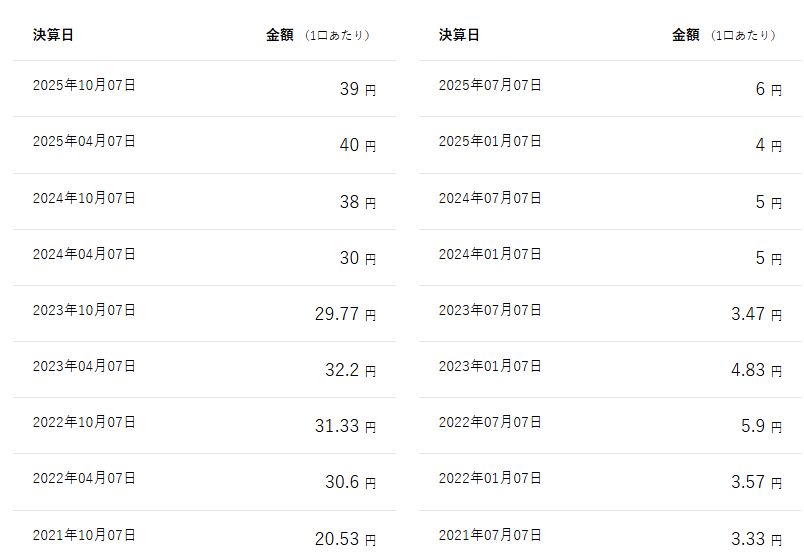The height and width of the screenshot is (552, 804).
Task: Click the 29.77 円 amount value
Action: pyautogui.click(x=345, y=314)
